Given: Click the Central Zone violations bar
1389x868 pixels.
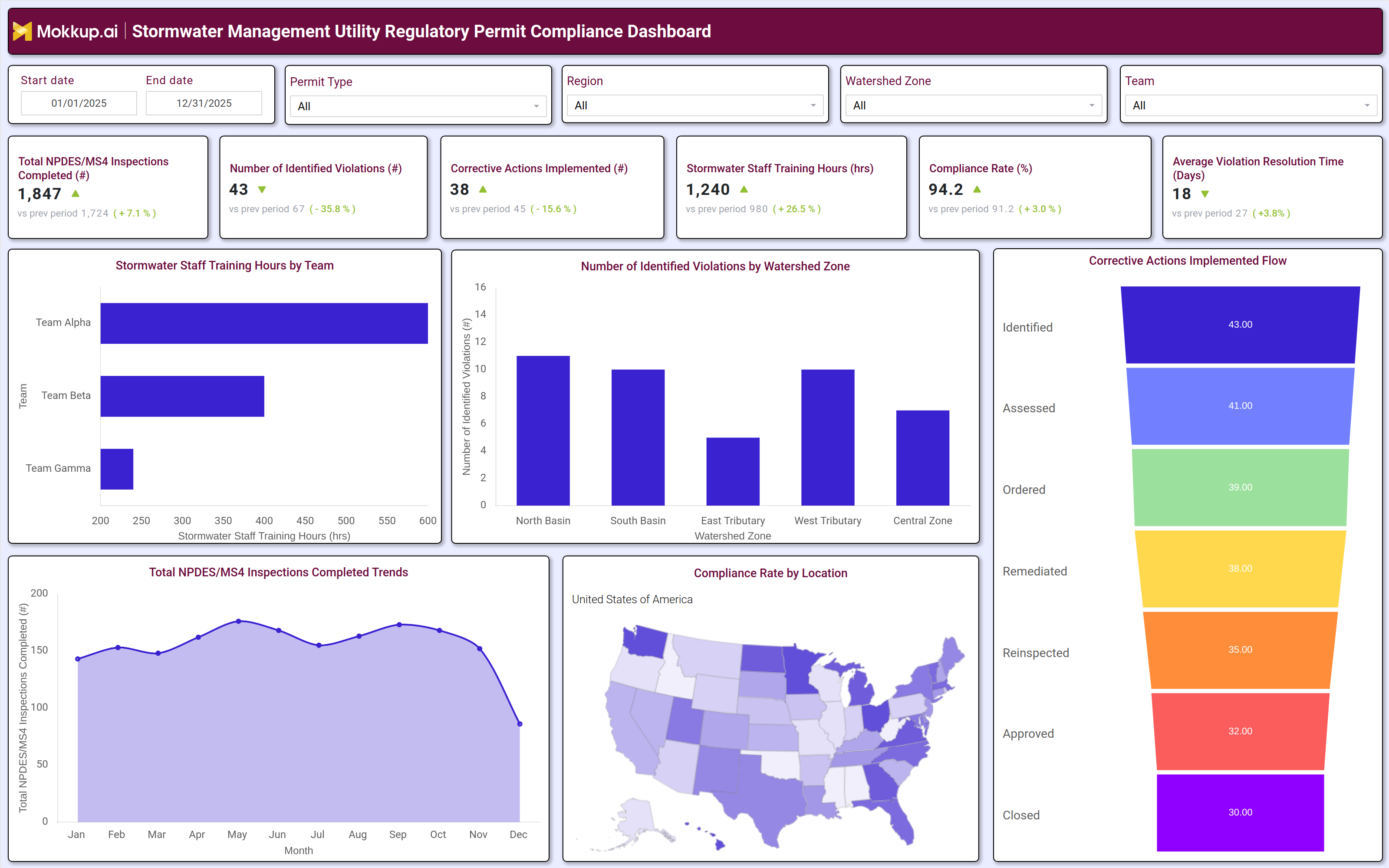Looking at the screenshot, I should pos(922,458).
